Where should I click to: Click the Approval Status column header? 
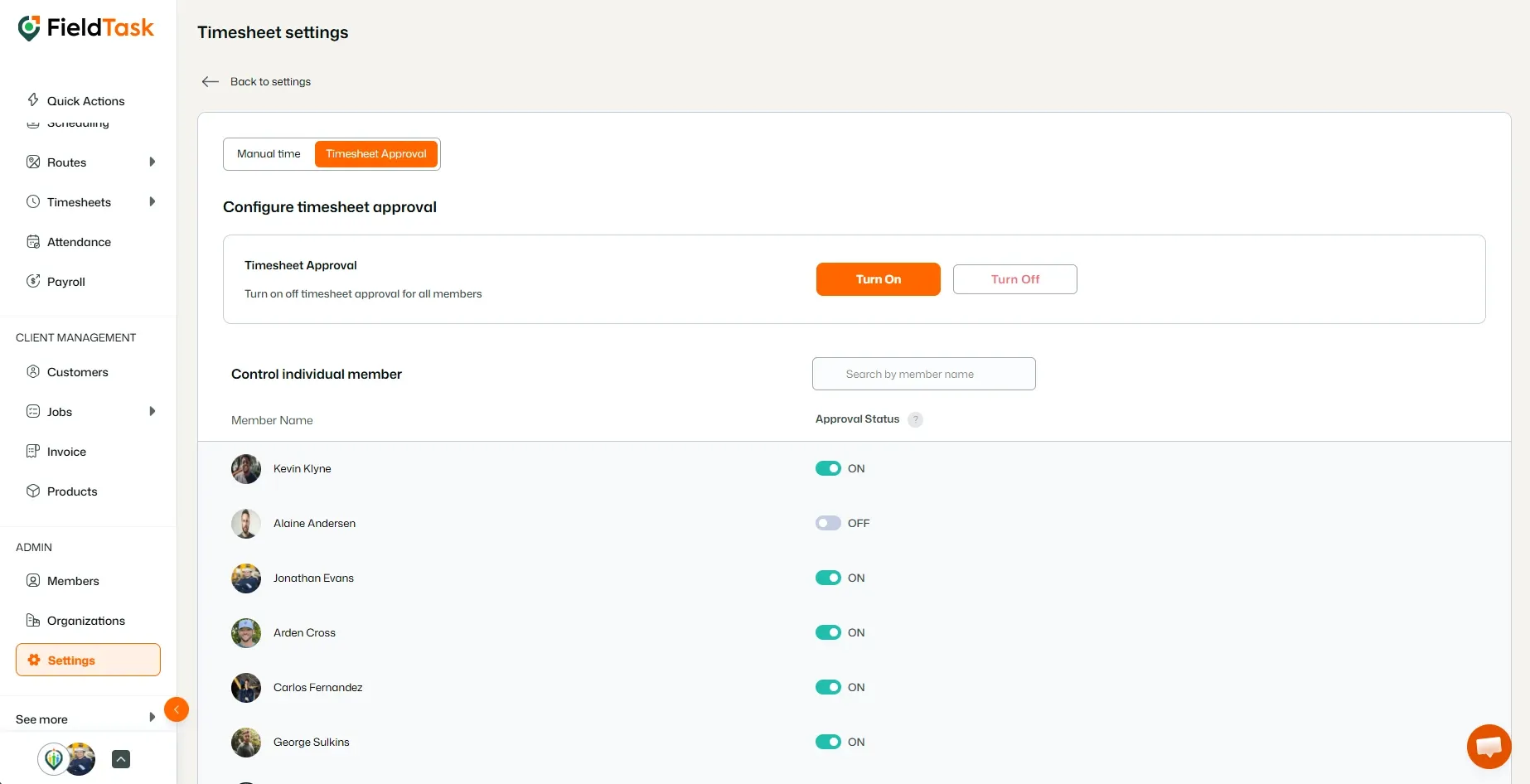pyautogui.click(x=857, y=419)
